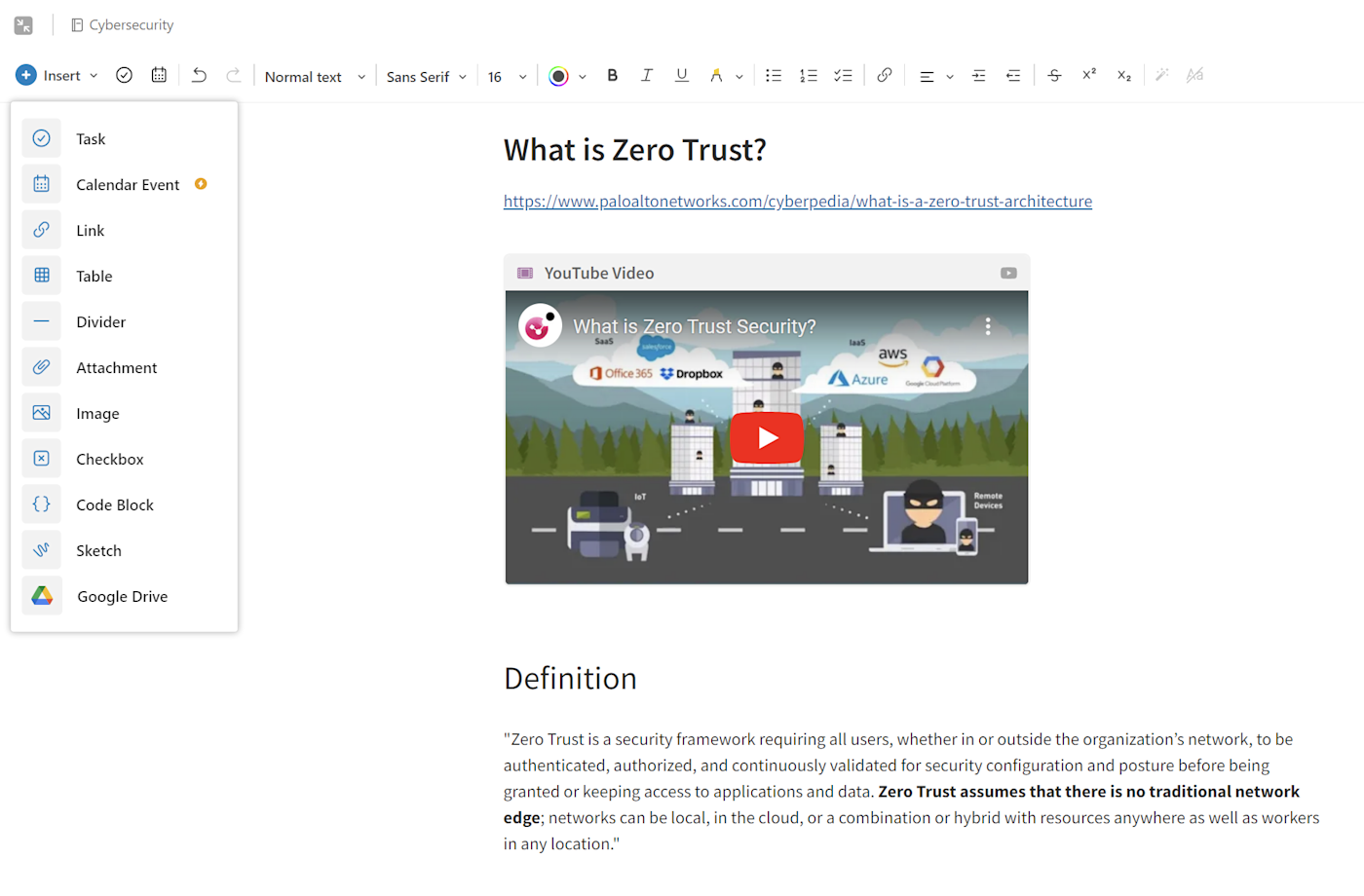Choose Calendar Event from the Insert menu
This screenshot has height=896, width=1364.
coord(124,184)
